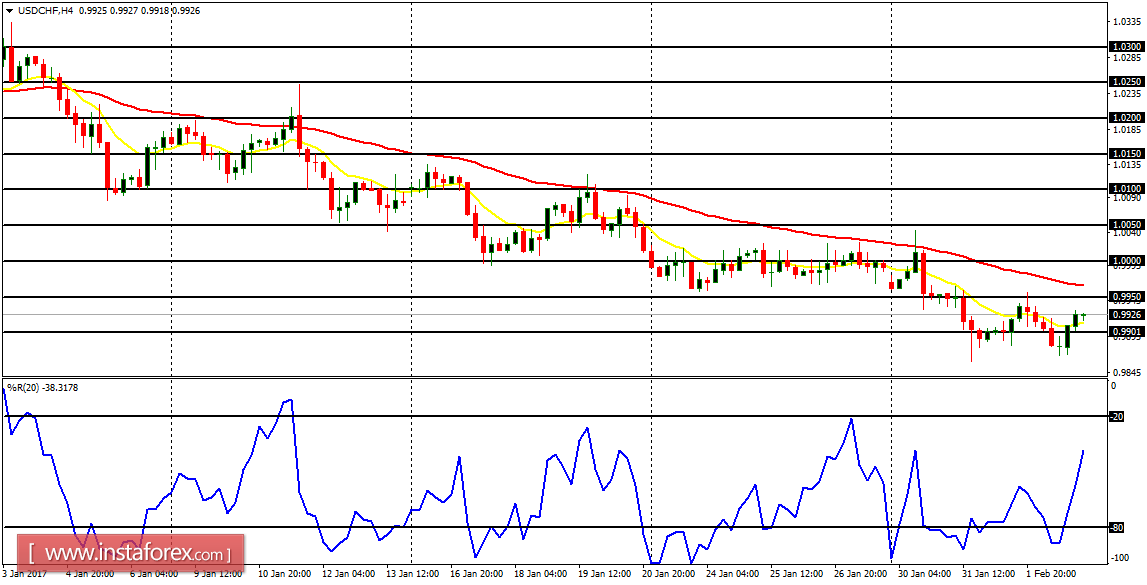
Task: Expand the USDCHF chart symbol dropdown arrow
Action: 9,9
